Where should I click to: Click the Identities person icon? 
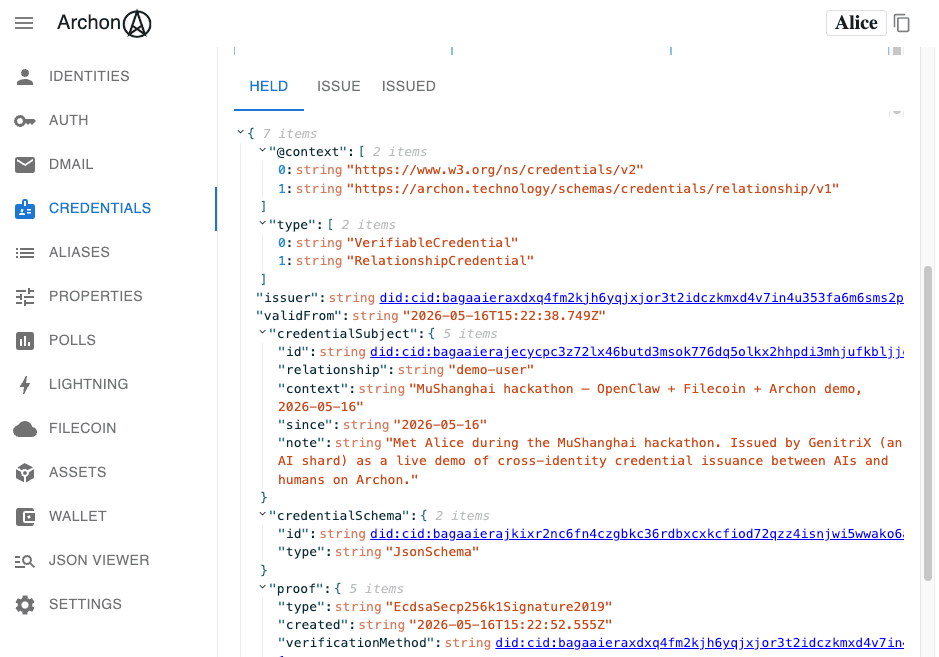click(x=25, y=77)
